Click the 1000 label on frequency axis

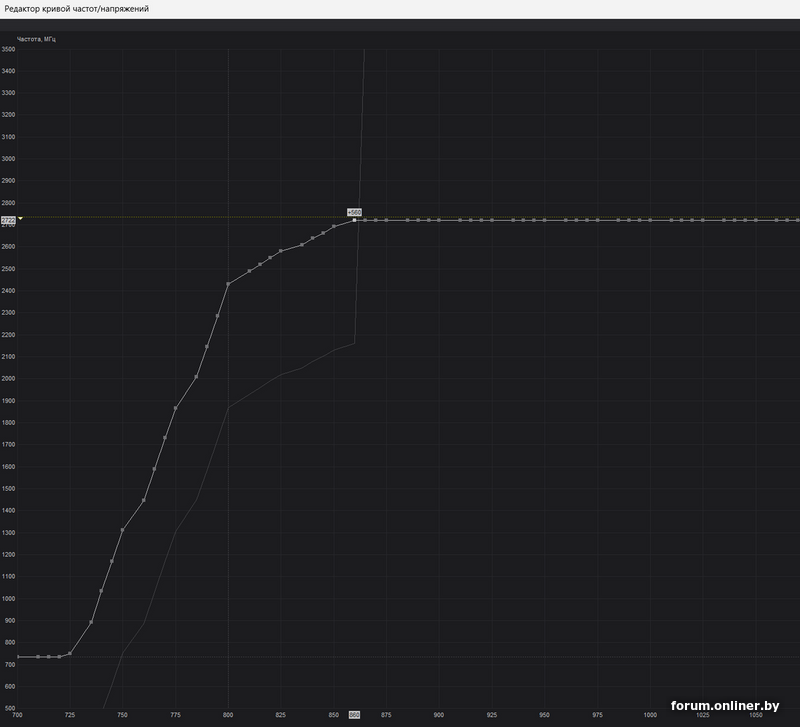tap(9, 598)
